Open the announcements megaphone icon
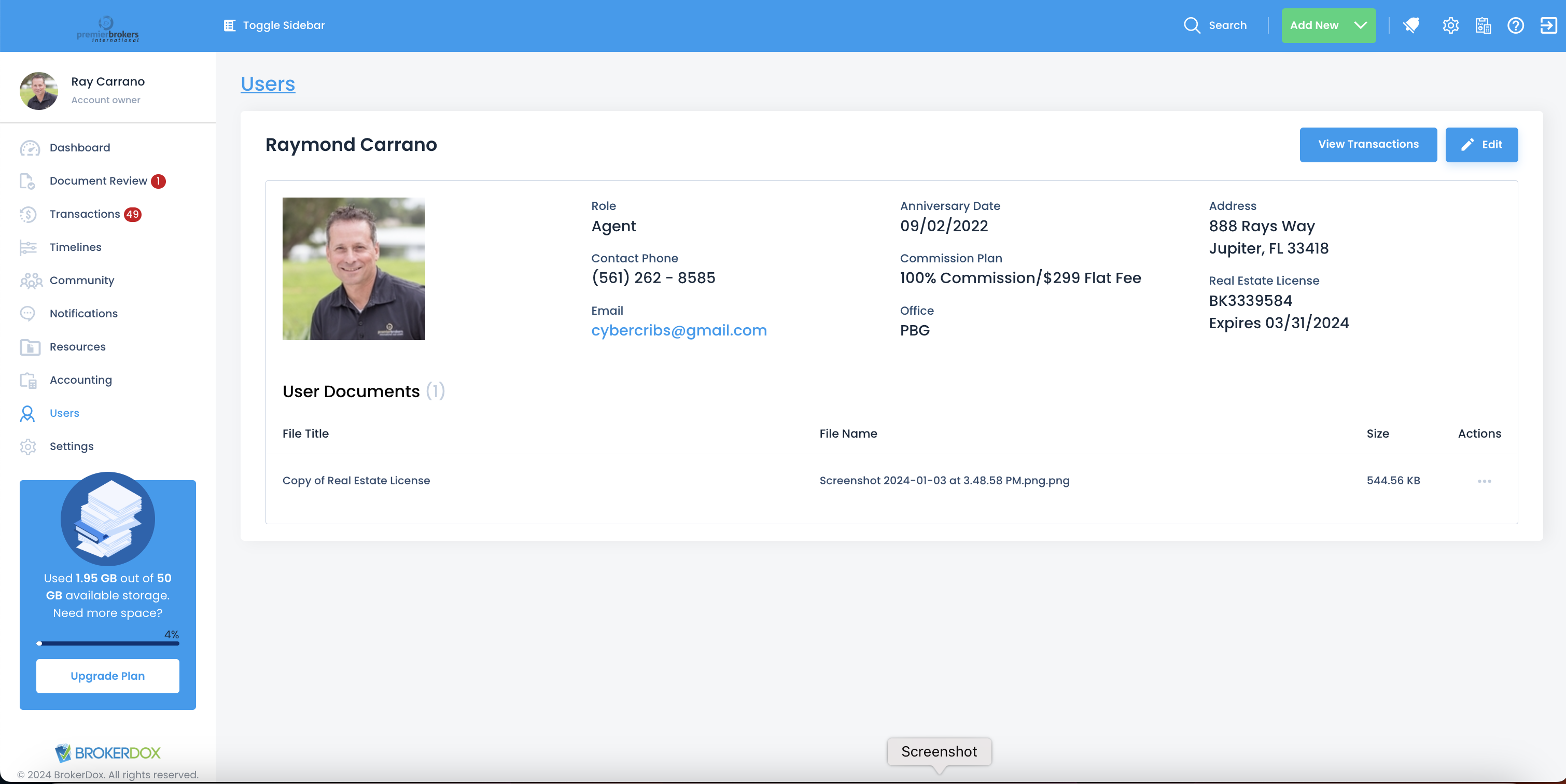This screenshot has height=784, width=1566. pos(1411,25)
